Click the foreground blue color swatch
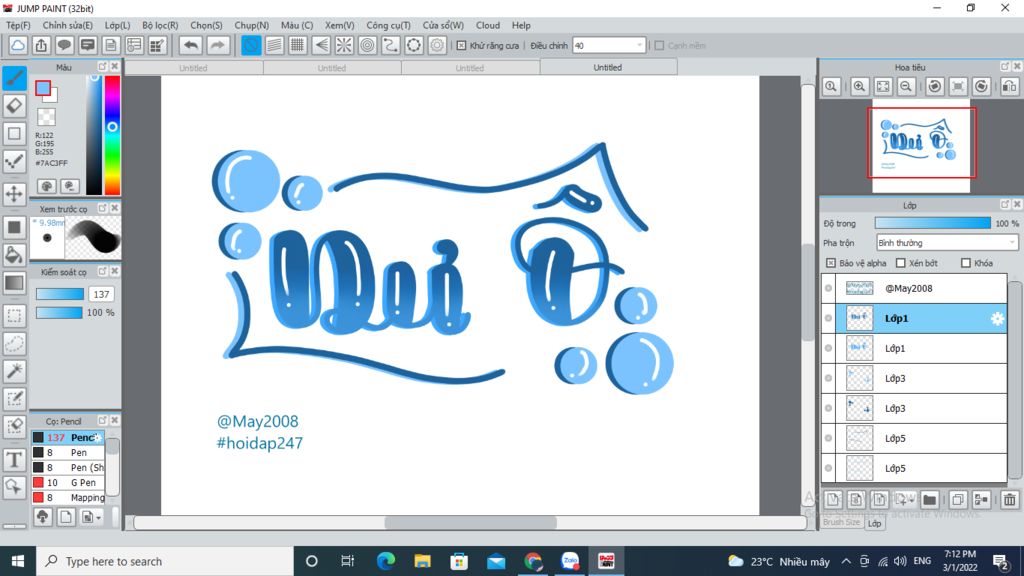1024x576 pixels. [x=43, y=88]
